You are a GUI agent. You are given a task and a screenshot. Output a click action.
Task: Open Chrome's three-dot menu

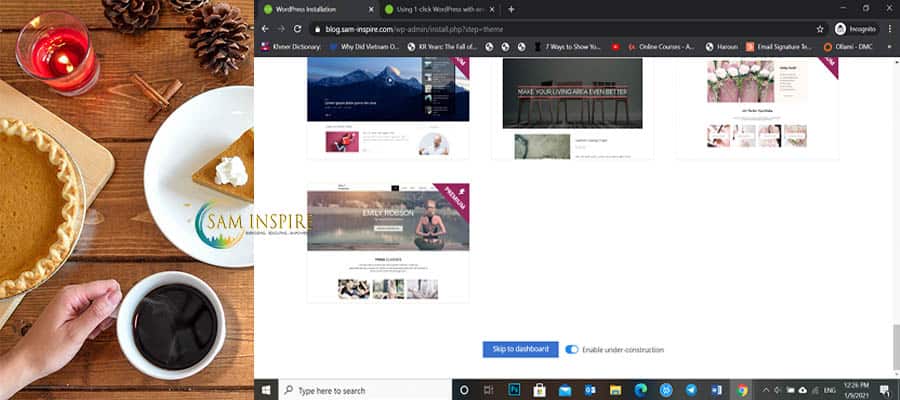(x=889, y=29)
